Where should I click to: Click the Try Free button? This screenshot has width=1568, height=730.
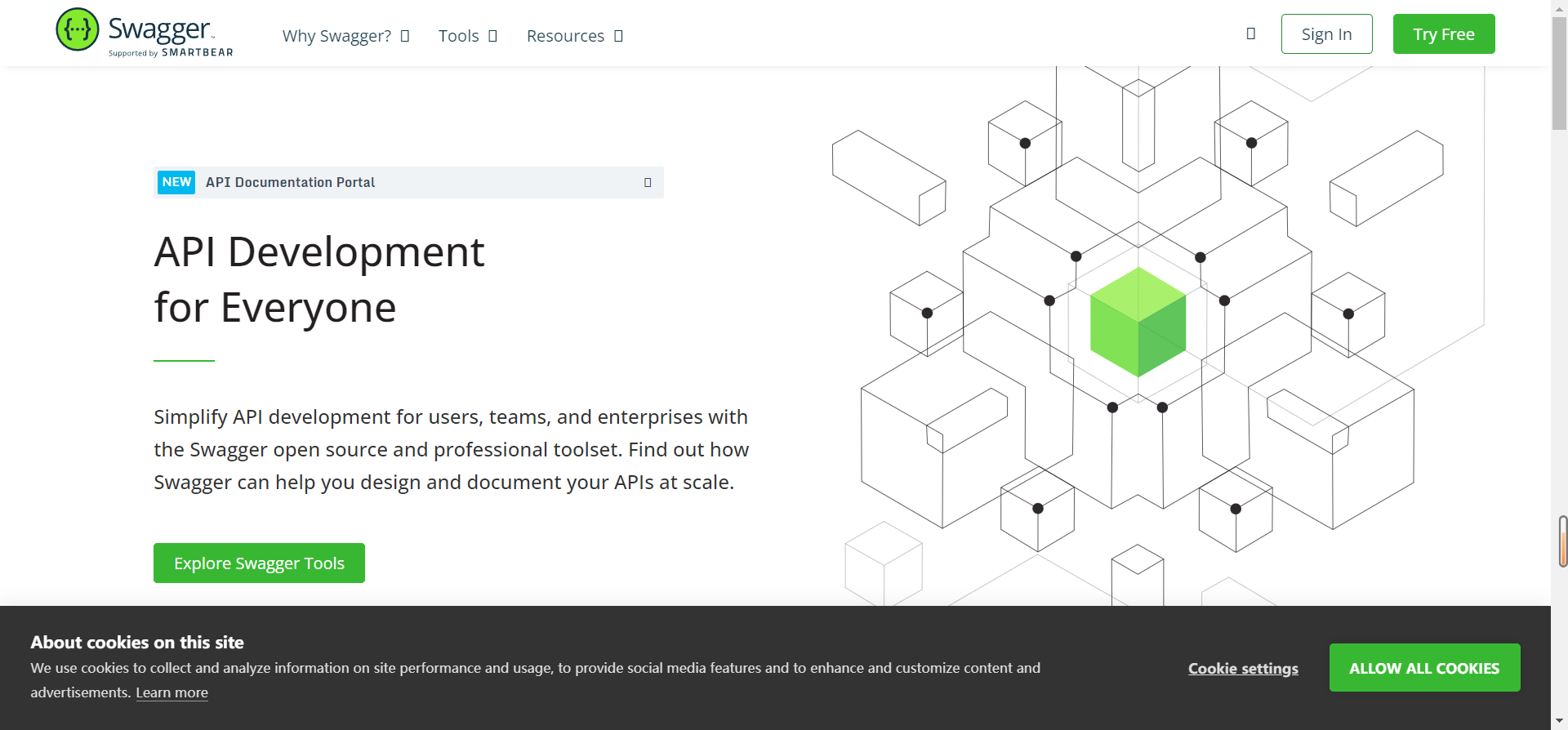tap(1444, 34)
